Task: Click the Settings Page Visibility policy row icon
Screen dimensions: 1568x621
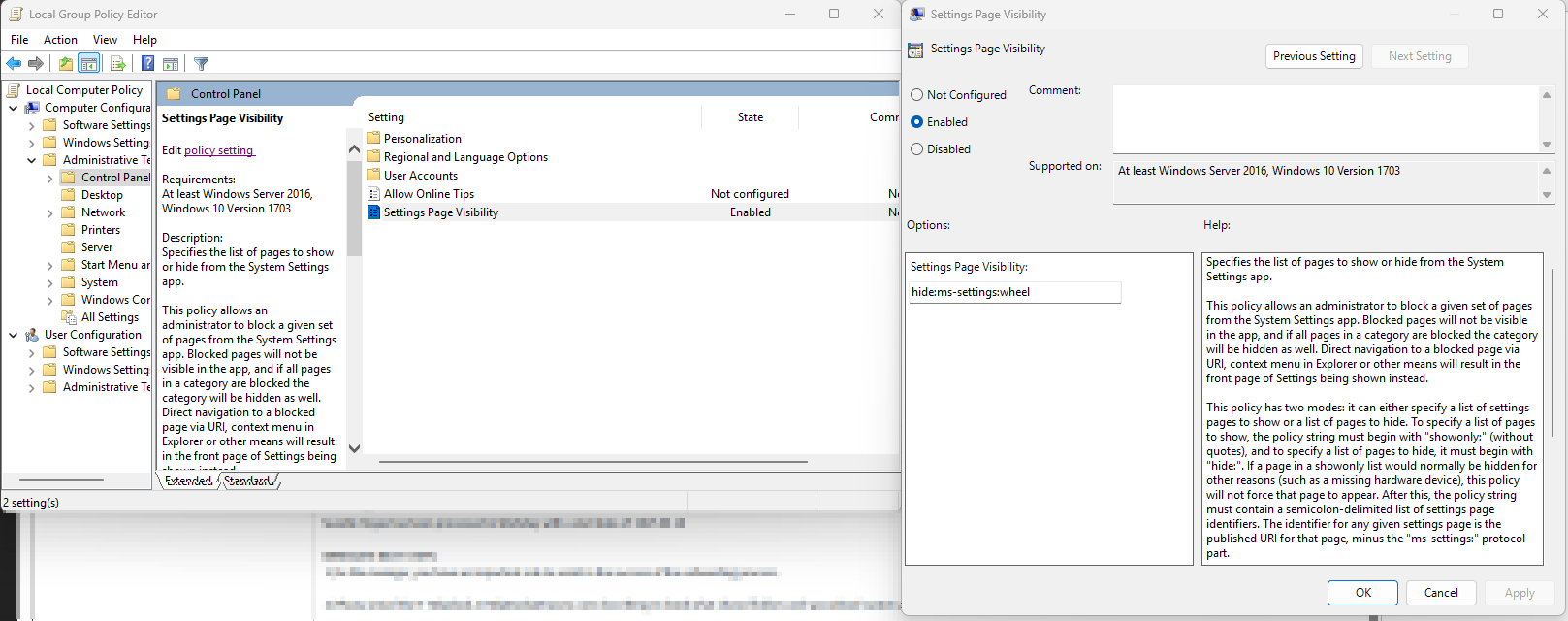Action: (x=373, y=212)
